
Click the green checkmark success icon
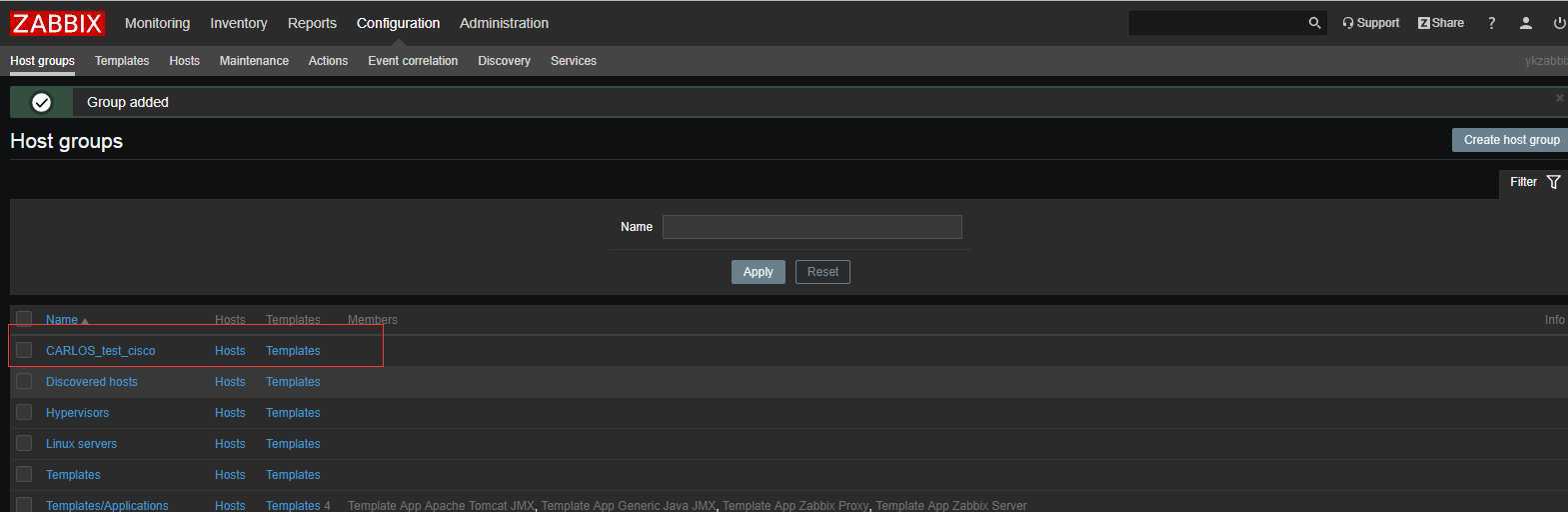[x=41, y=102]
